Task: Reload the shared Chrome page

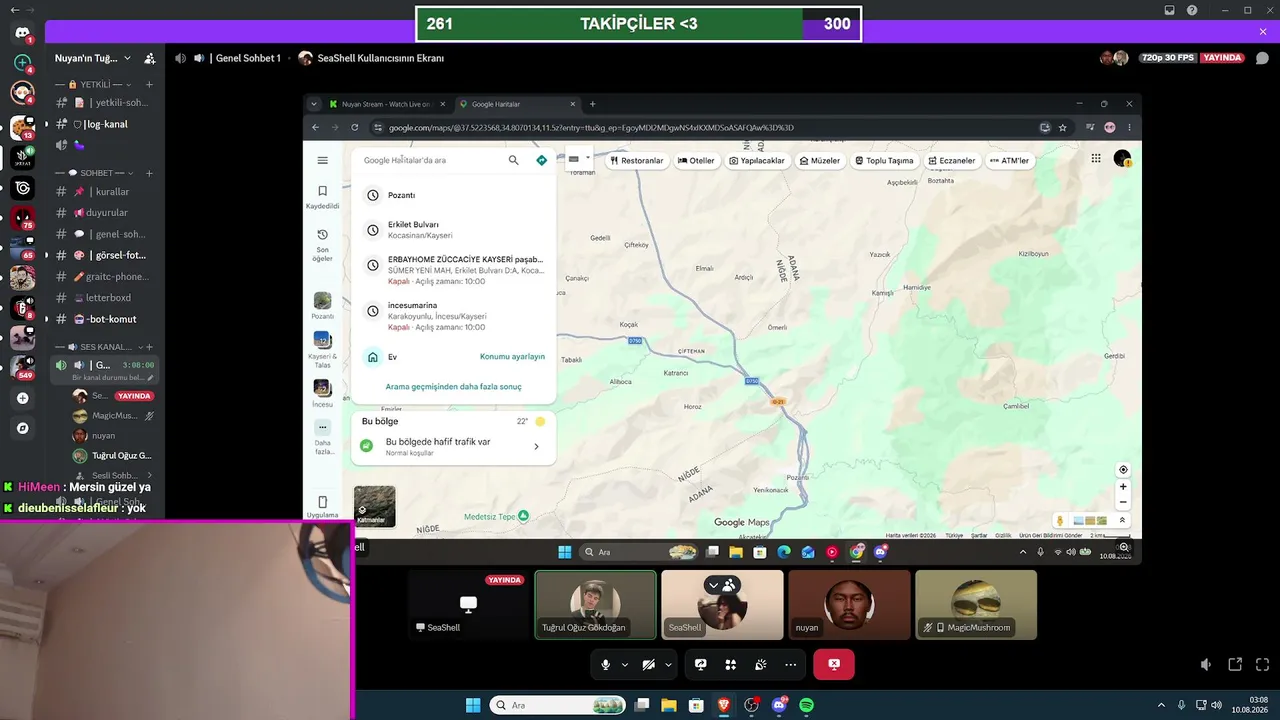Action: point(354,127)
